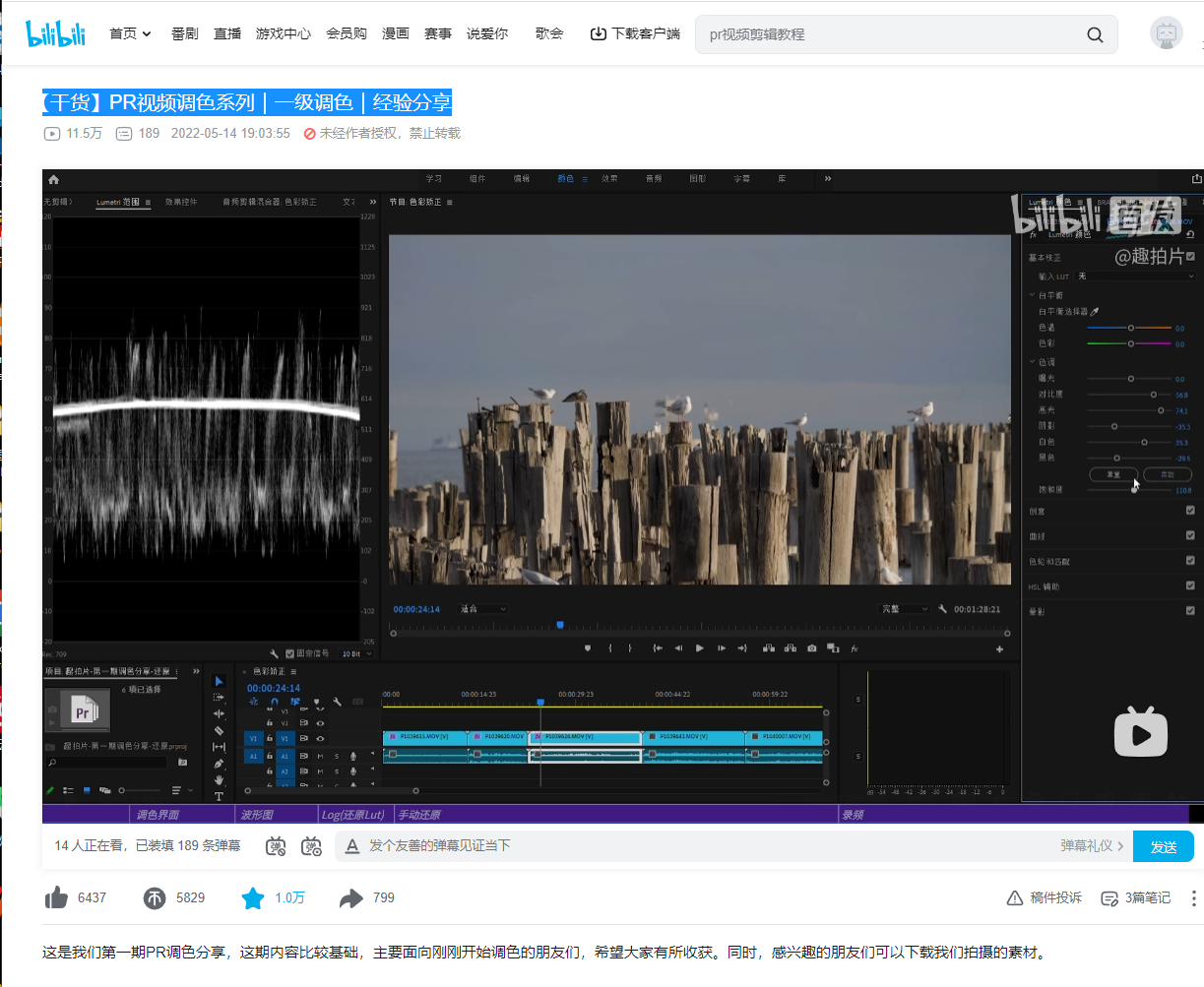Viewport: 1204px width, 987px height.
Task: Open the user avatar icon
Action: [x=1167, y=33]
